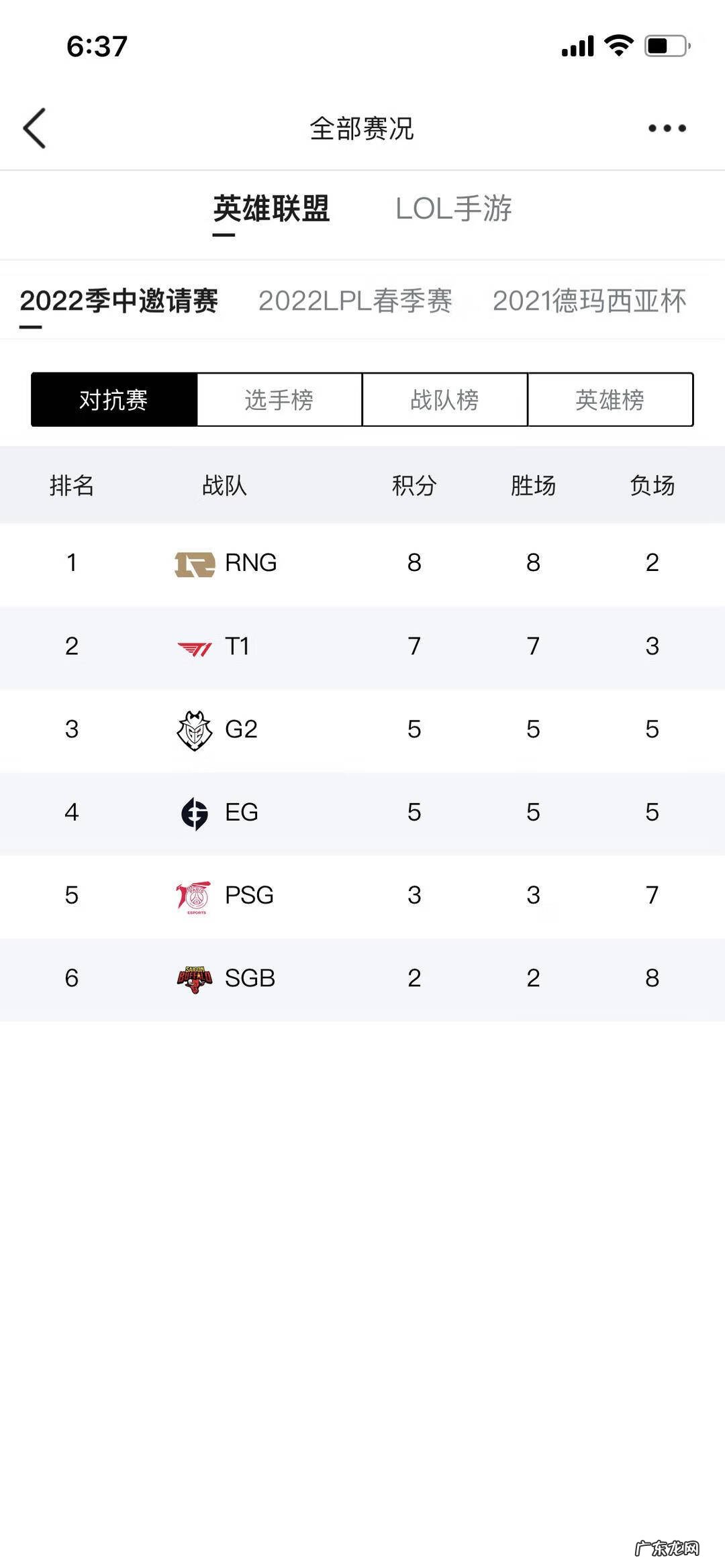Tap the T1 team logo
This screenshot has width=725, height=1568.
[x=195, y=647]
